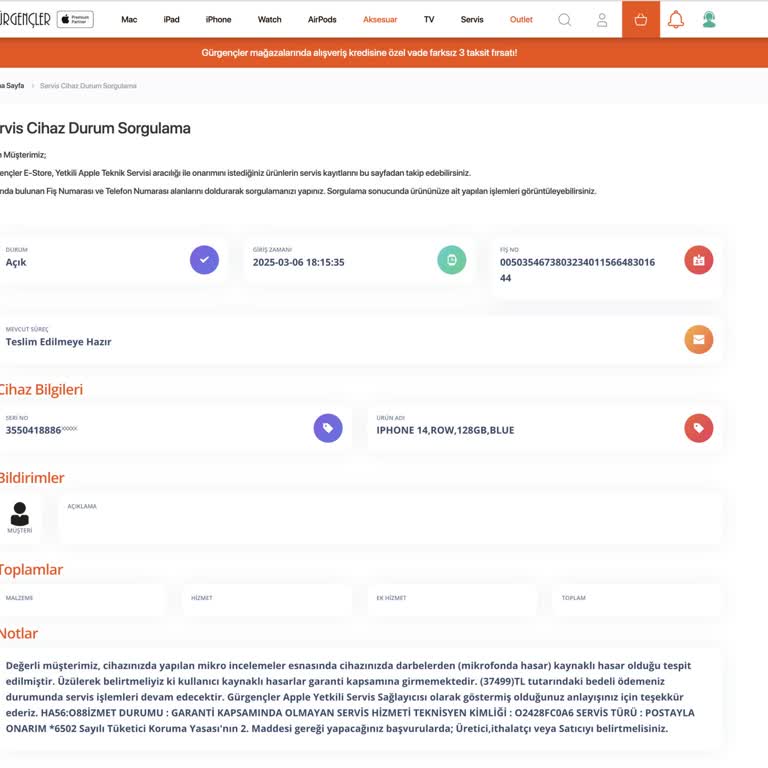Viewport: 768px width, 768px height.
Task: Open the iPad menu
Action: pos(171,20)
